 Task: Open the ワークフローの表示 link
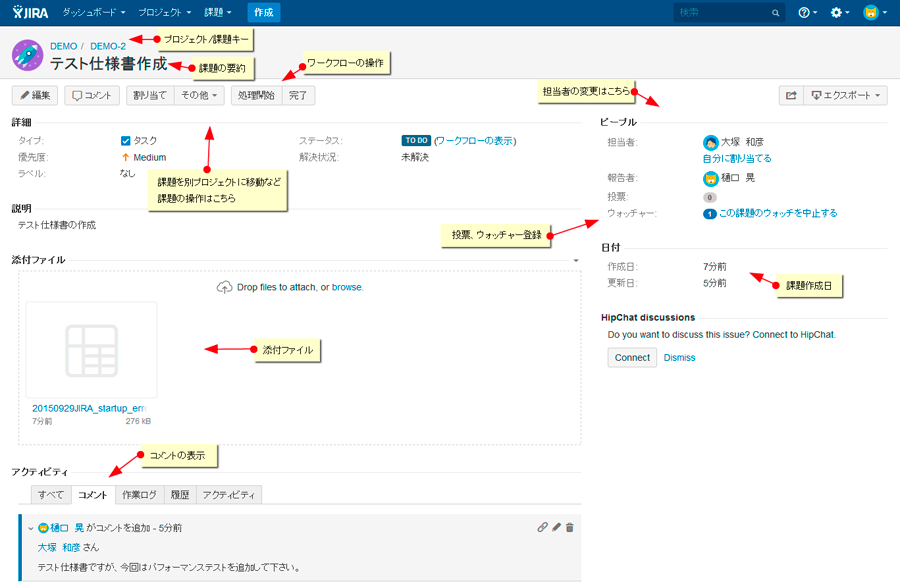click(475, 141)
